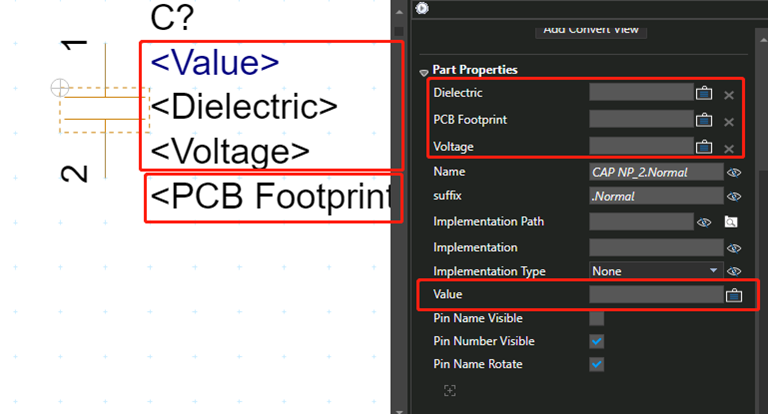Viewport: 768px width, 414px height.
Task: Toggle visibility of the Name property
Action: pyautogui.click(x=734, y=172)
